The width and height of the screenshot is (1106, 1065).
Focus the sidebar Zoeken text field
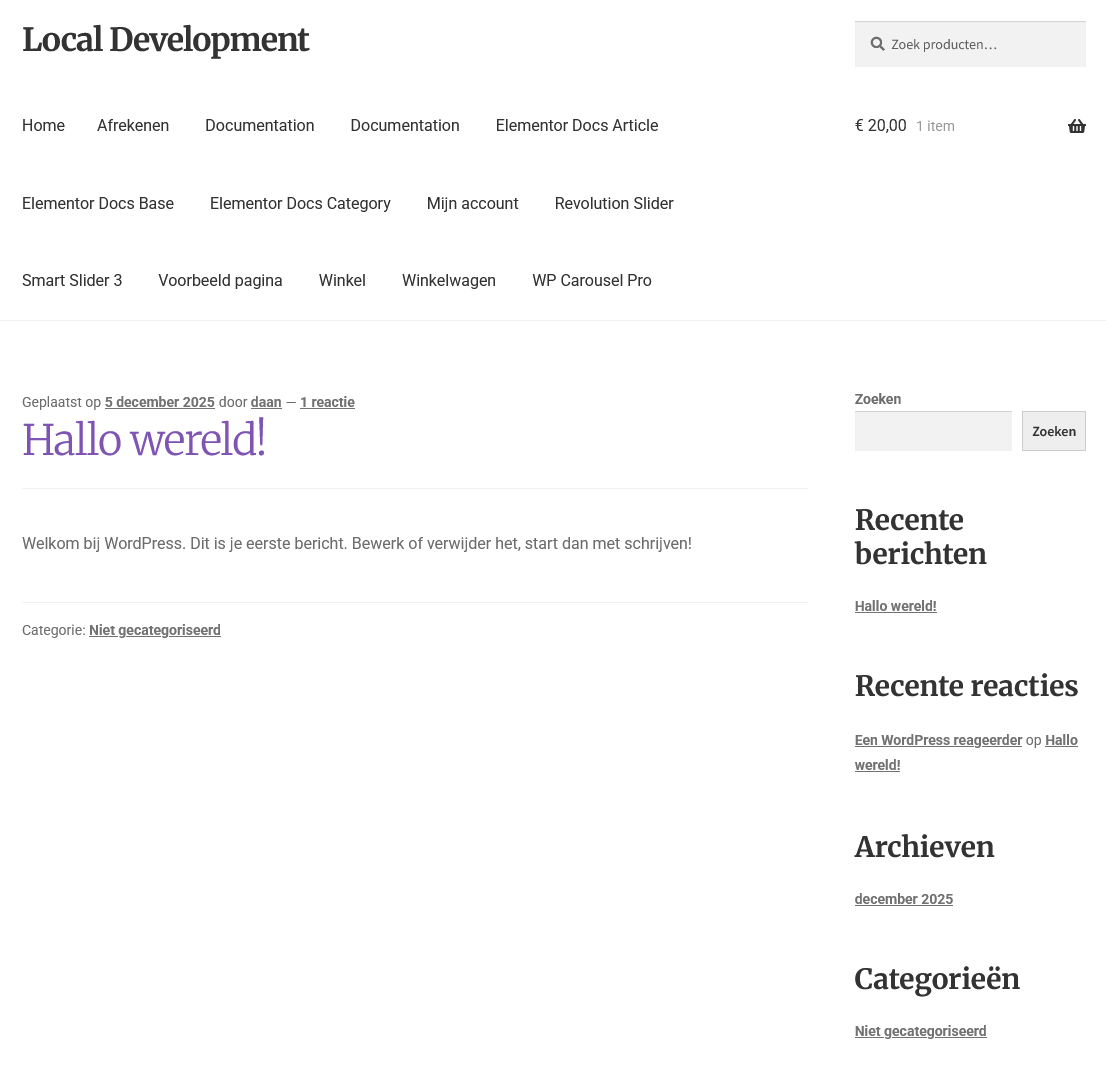[932, 431]
